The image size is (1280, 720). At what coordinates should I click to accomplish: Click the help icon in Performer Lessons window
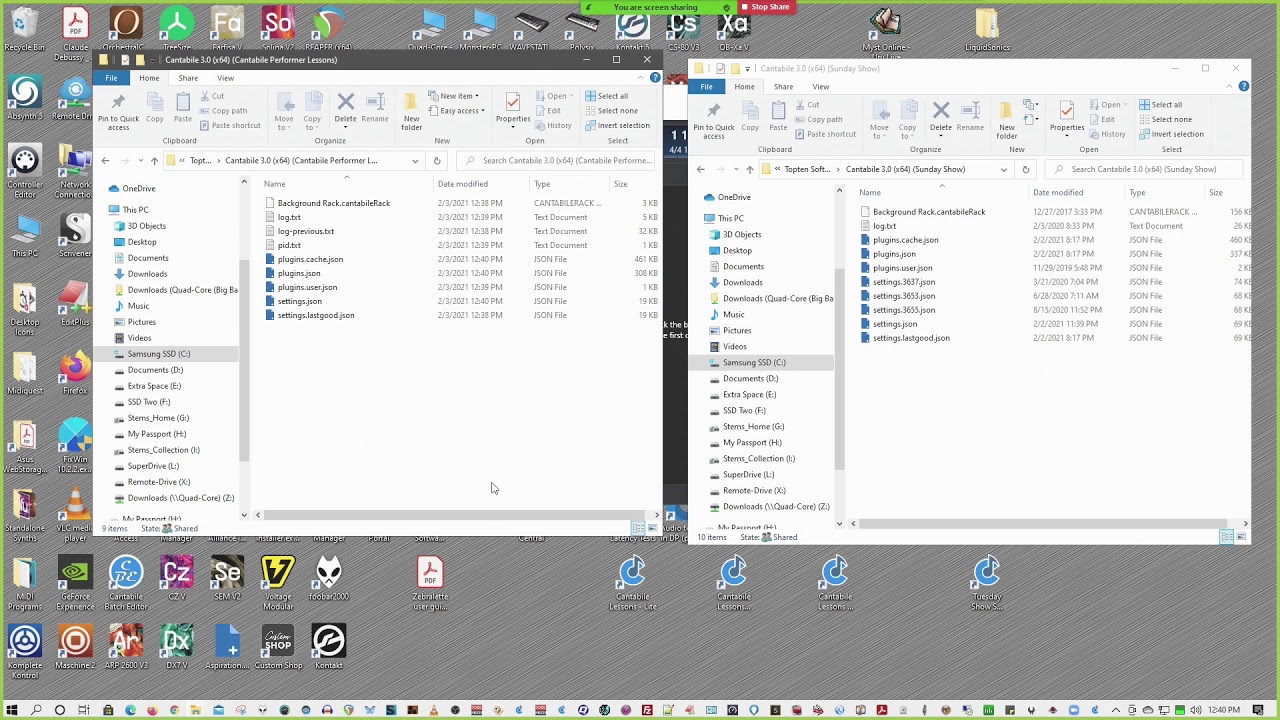click(x=653, y=78)
